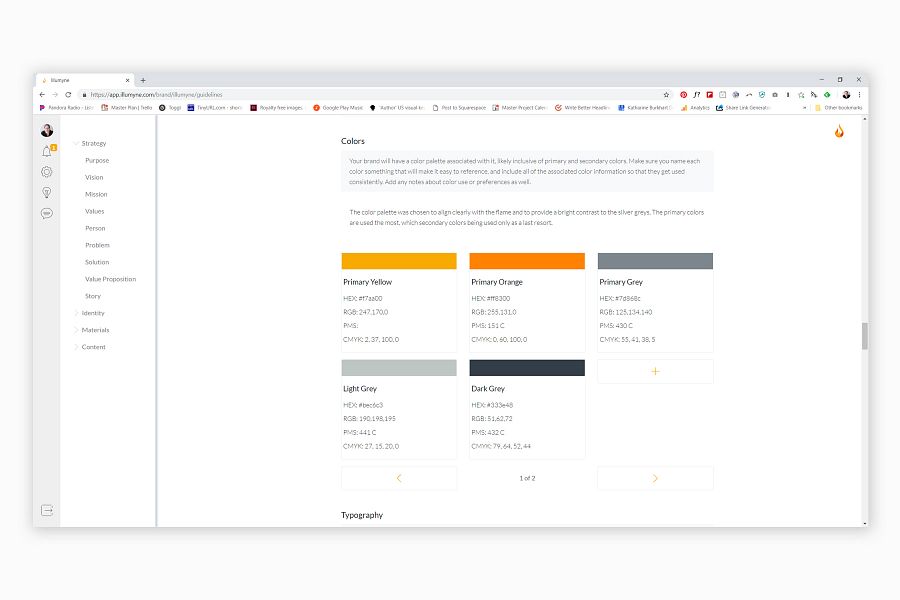This screenshot has height=600, width=900.
Task: Click the Dark Grey PMS 432 C value
Action: (x=488, y=432)
